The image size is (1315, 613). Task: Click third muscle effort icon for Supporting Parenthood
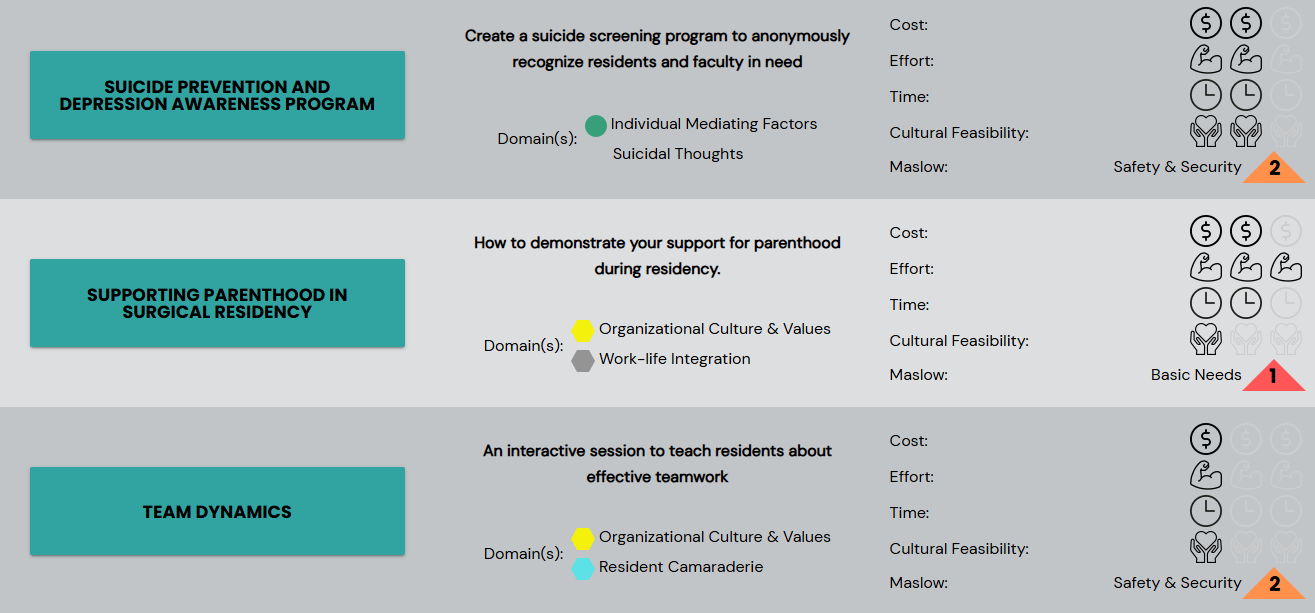pyautogui.click(x=1285, y=268)
